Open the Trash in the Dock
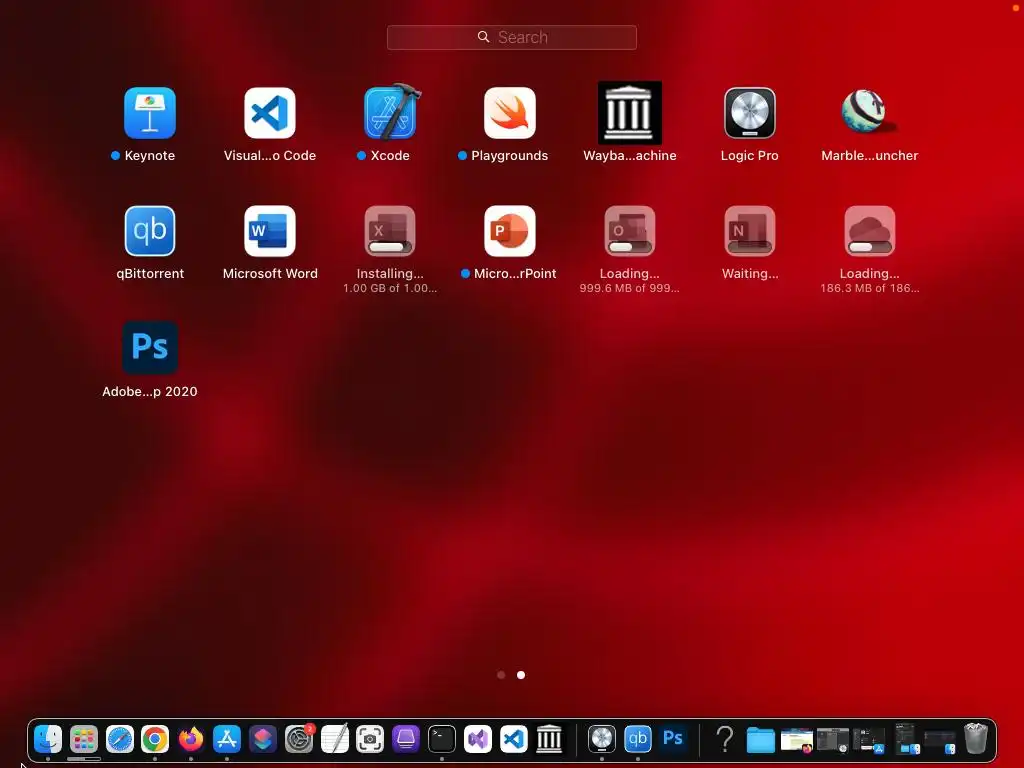The height and width of the screenshot is (768, 1024). pos(976,739)
